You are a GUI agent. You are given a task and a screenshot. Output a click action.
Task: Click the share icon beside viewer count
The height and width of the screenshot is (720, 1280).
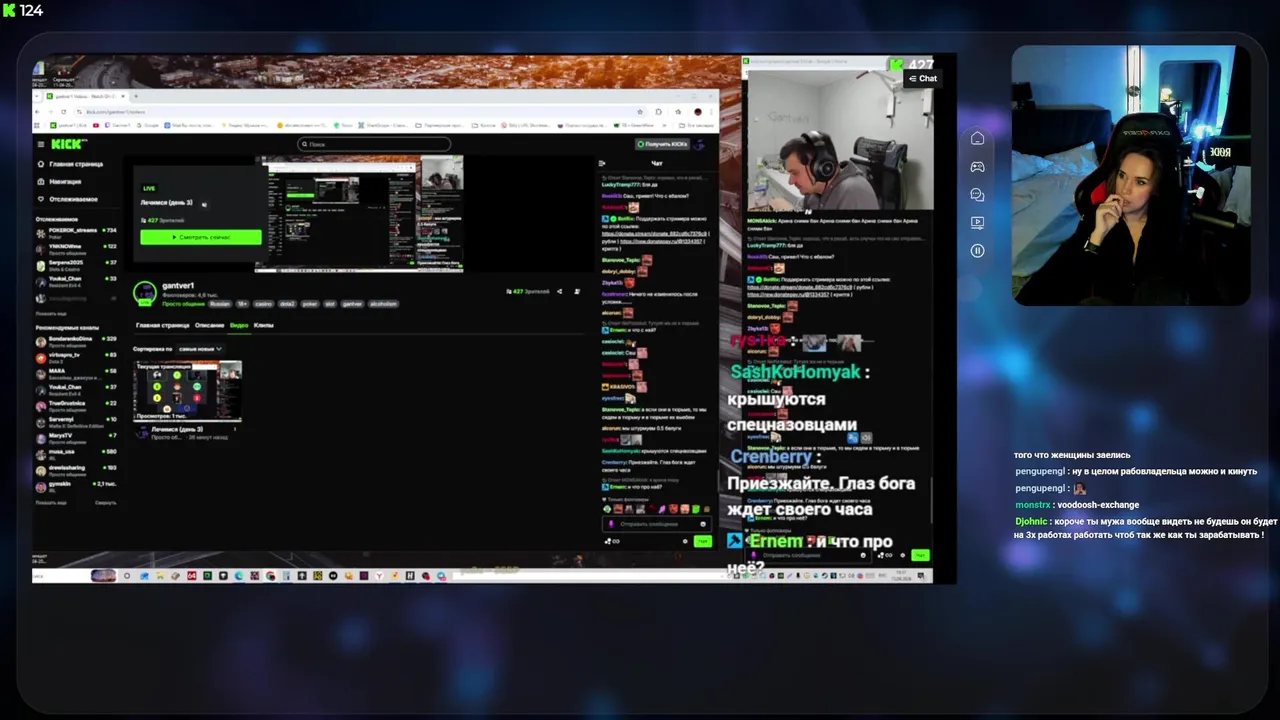pyautogui.click(x=559, y=291)
